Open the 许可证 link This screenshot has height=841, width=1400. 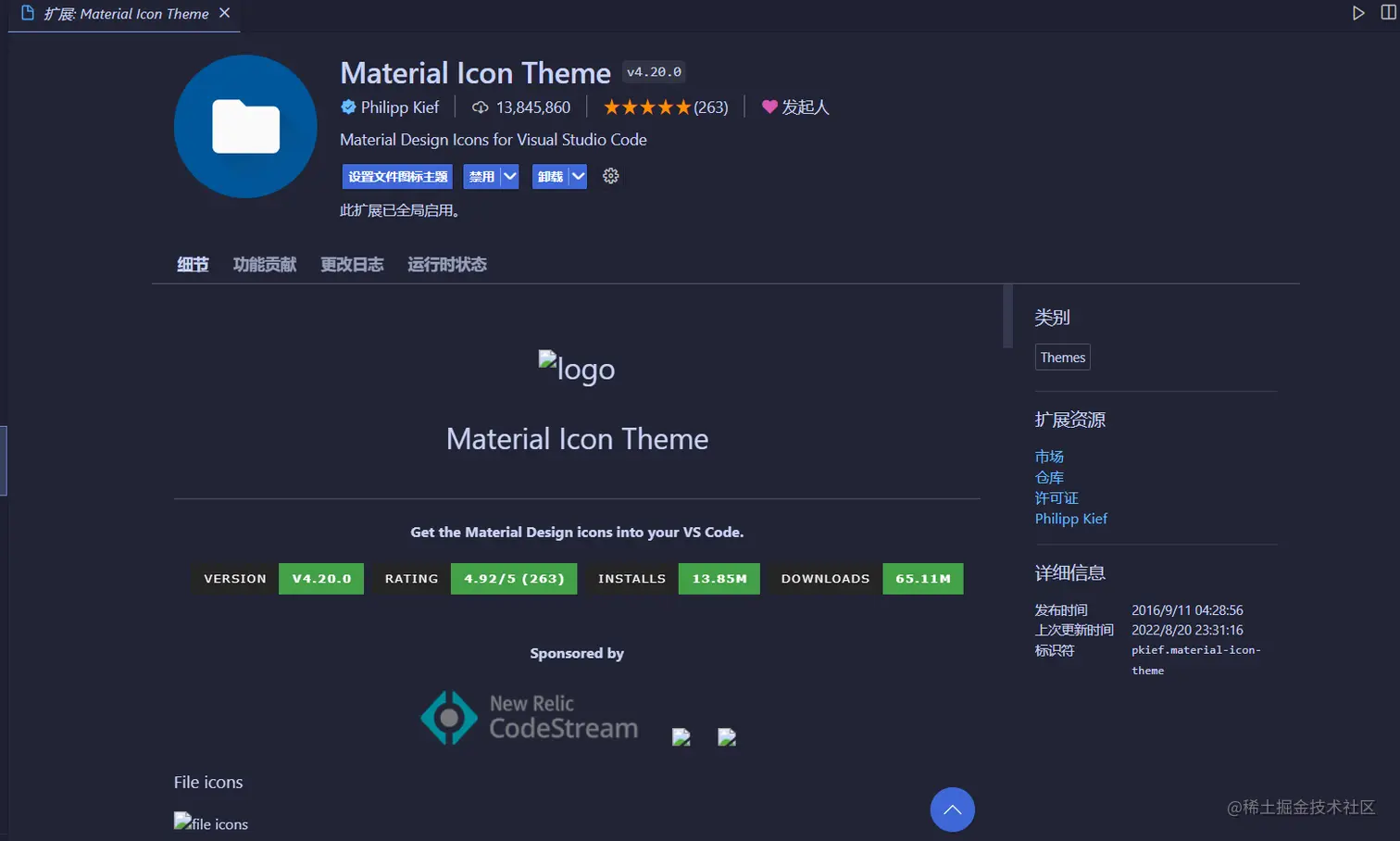point(1056,497)
